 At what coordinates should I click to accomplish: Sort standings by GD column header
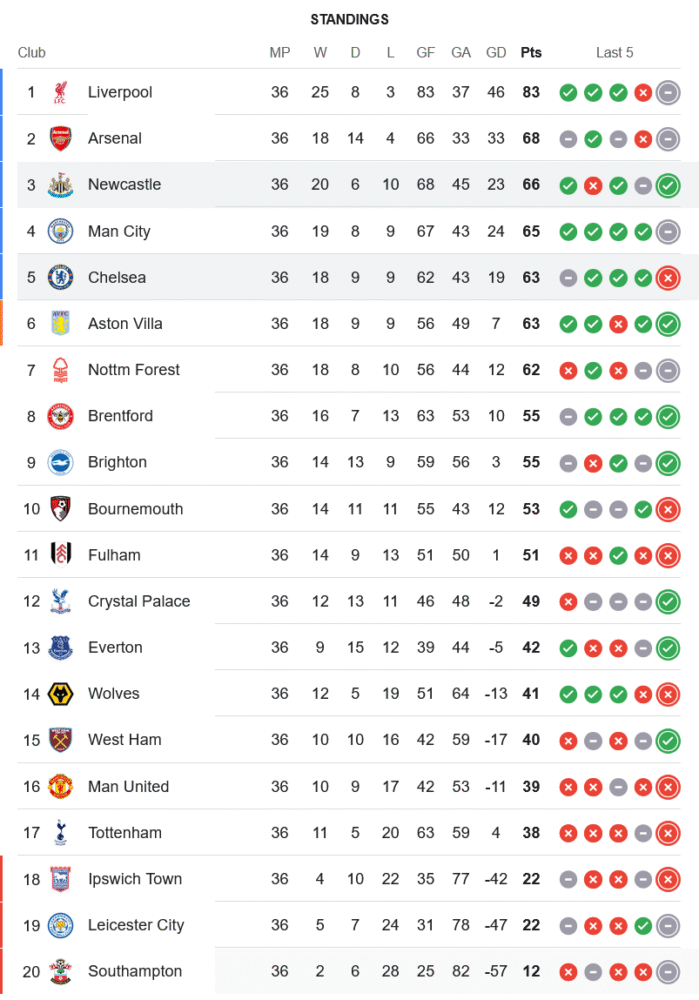496,53
